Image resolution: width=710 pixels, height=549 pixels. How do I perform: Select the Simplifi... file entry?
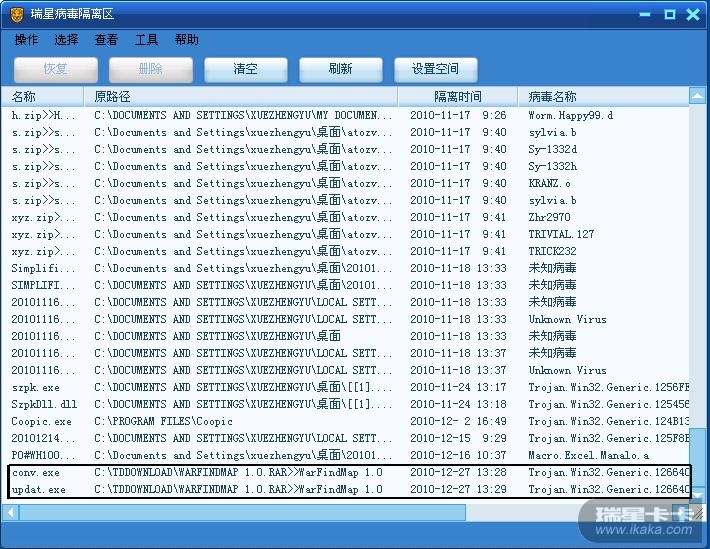346,269
